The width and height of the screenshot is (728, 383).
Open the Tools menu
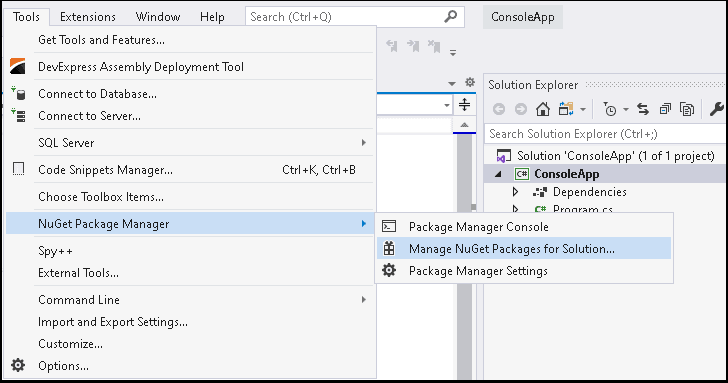tap(26, 17)
